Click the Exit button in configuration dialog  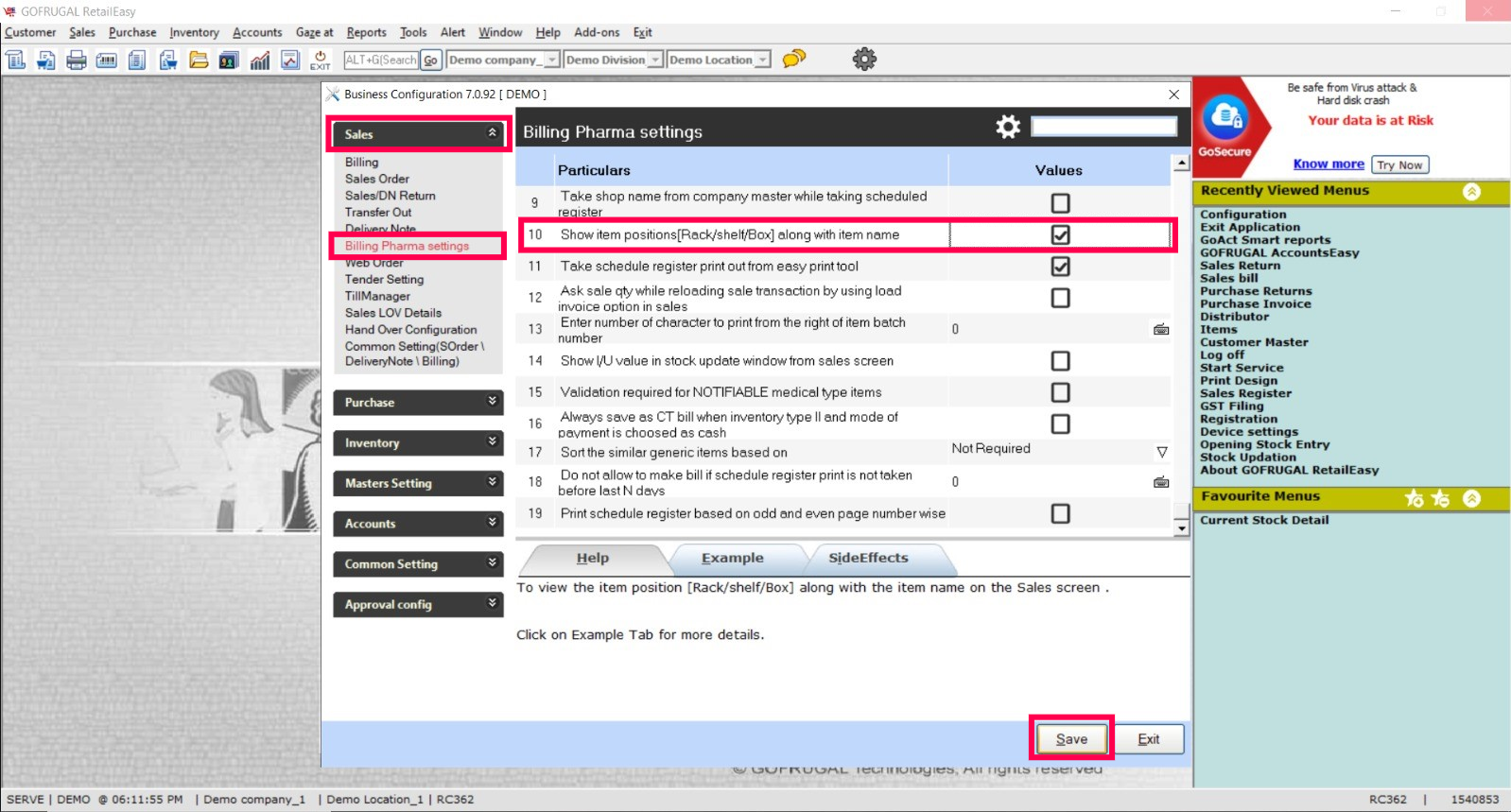coord(1149,738)
